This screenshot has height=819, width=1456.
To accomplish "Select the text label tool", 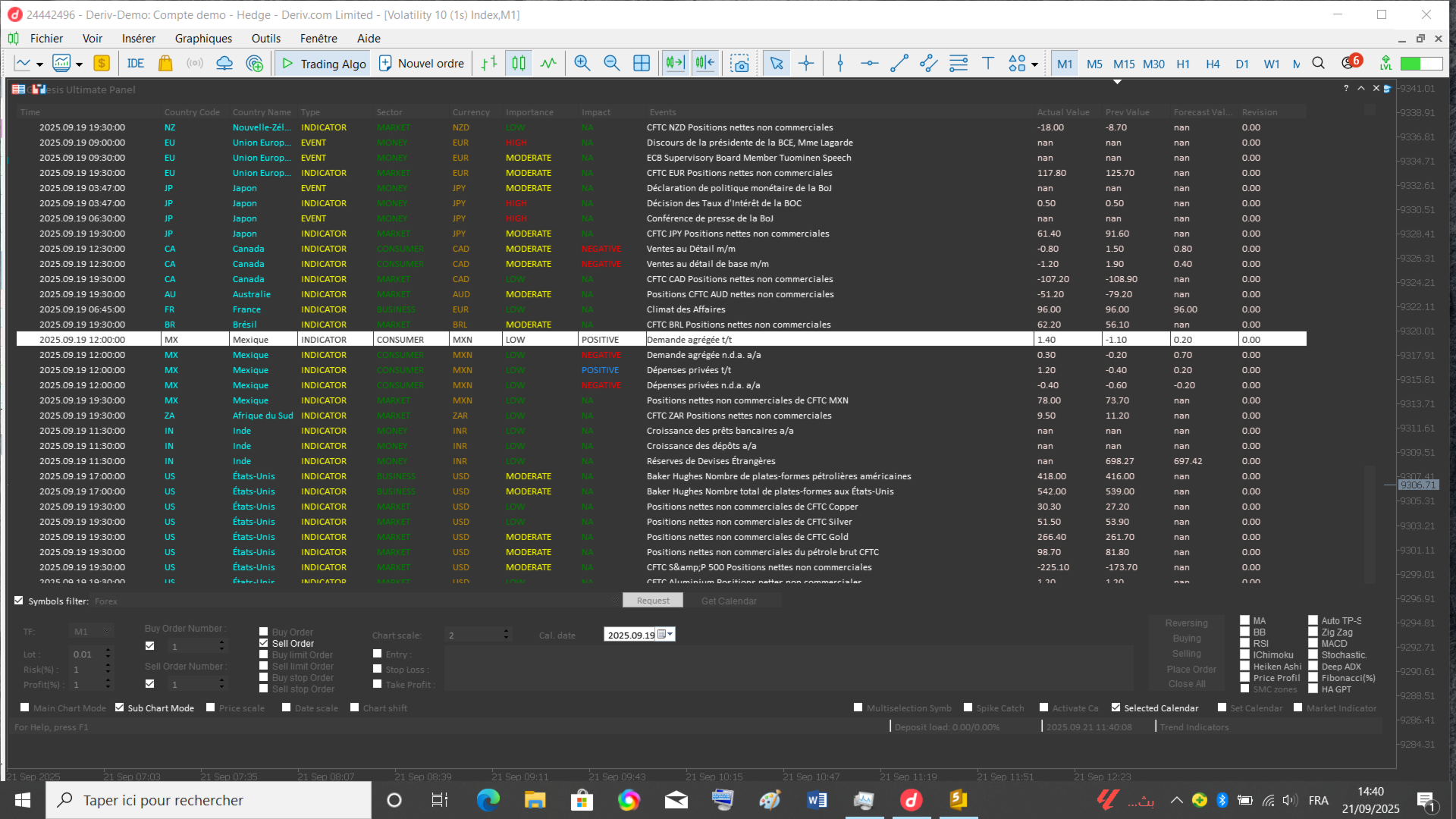I will click(987, 64).
